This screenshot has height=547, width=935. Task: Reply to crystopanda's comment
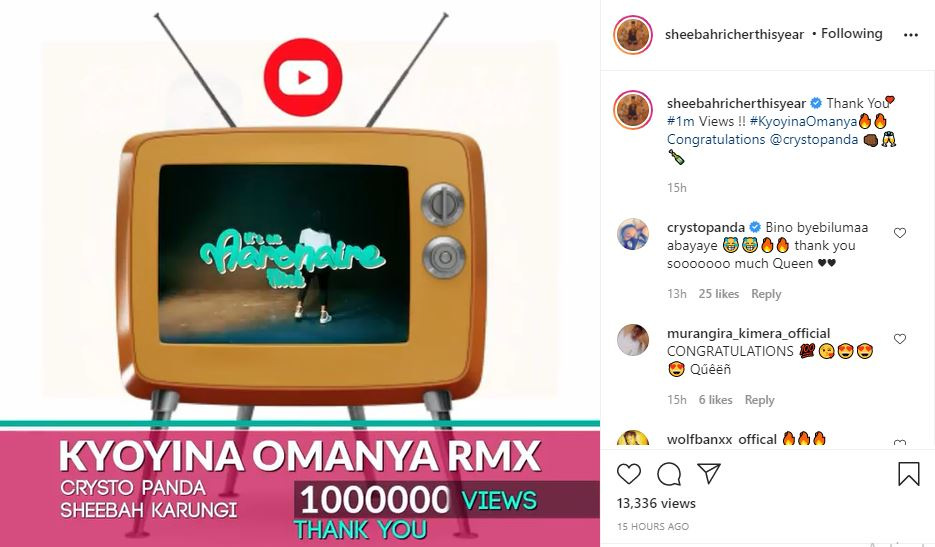[x=766, y=294]
